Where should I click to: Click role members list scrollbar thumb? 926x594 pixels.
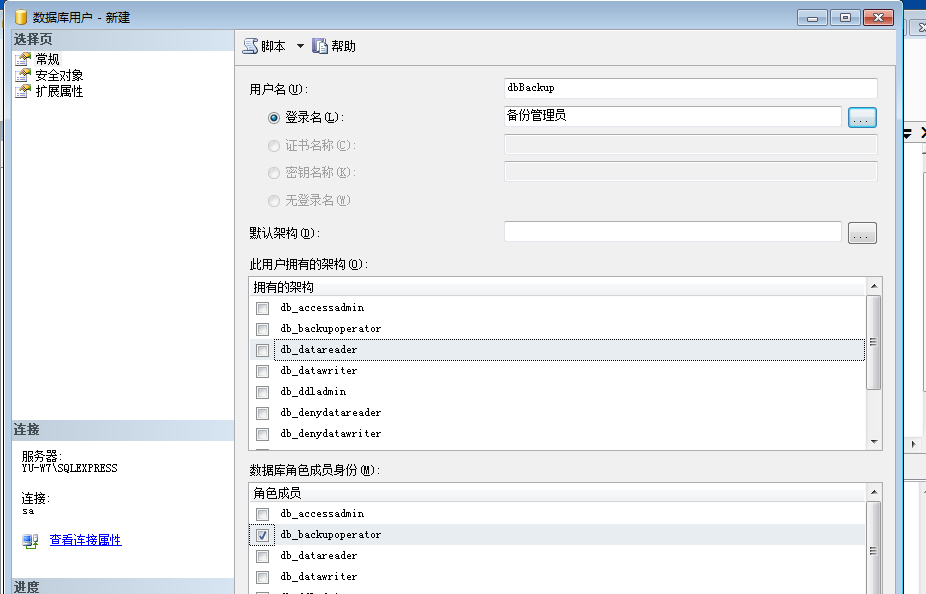[873, 549]
